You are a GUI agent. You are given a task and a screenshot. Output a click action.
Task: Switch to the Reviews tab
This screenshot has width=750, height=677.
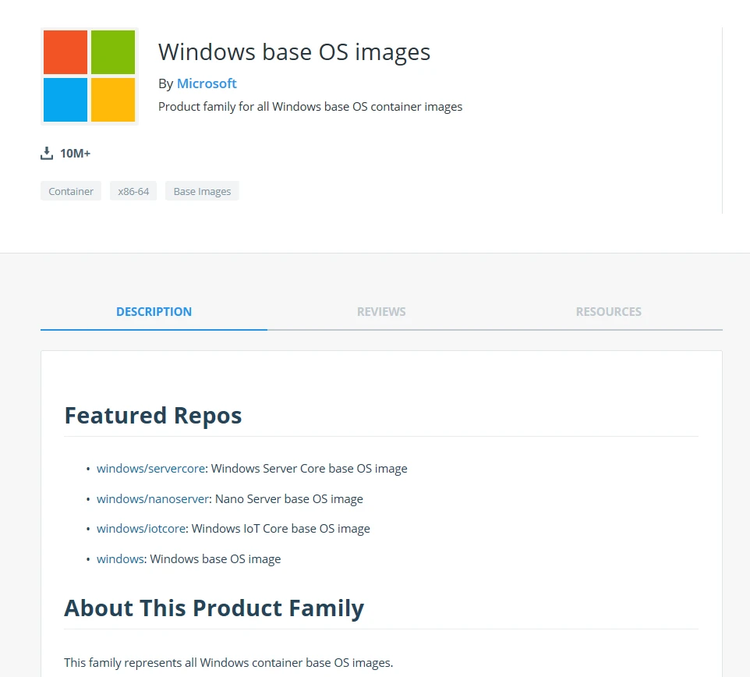[381, 312]
